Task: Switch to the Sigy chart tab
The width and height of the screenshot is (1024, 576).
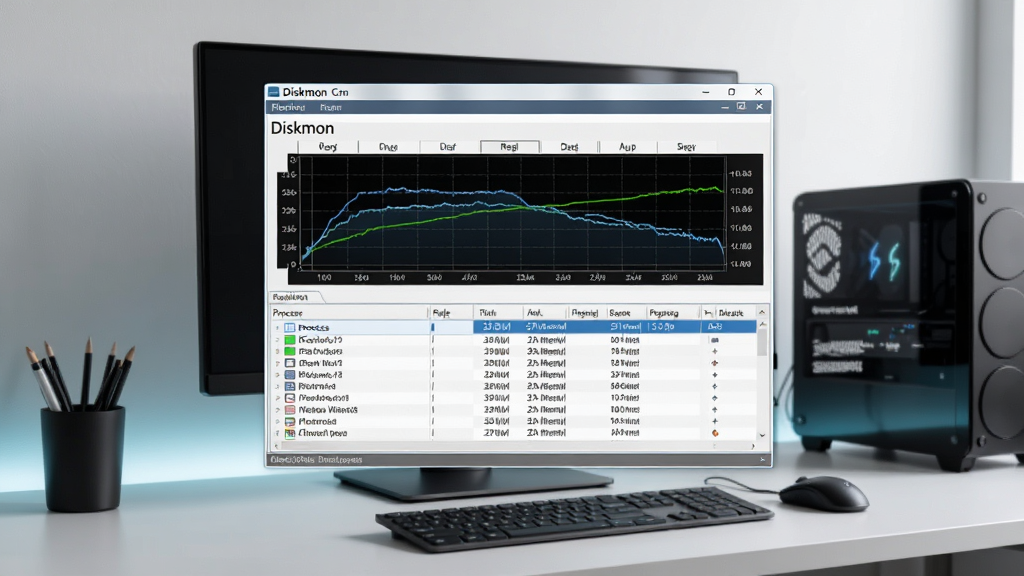Action: pos(686,147)
